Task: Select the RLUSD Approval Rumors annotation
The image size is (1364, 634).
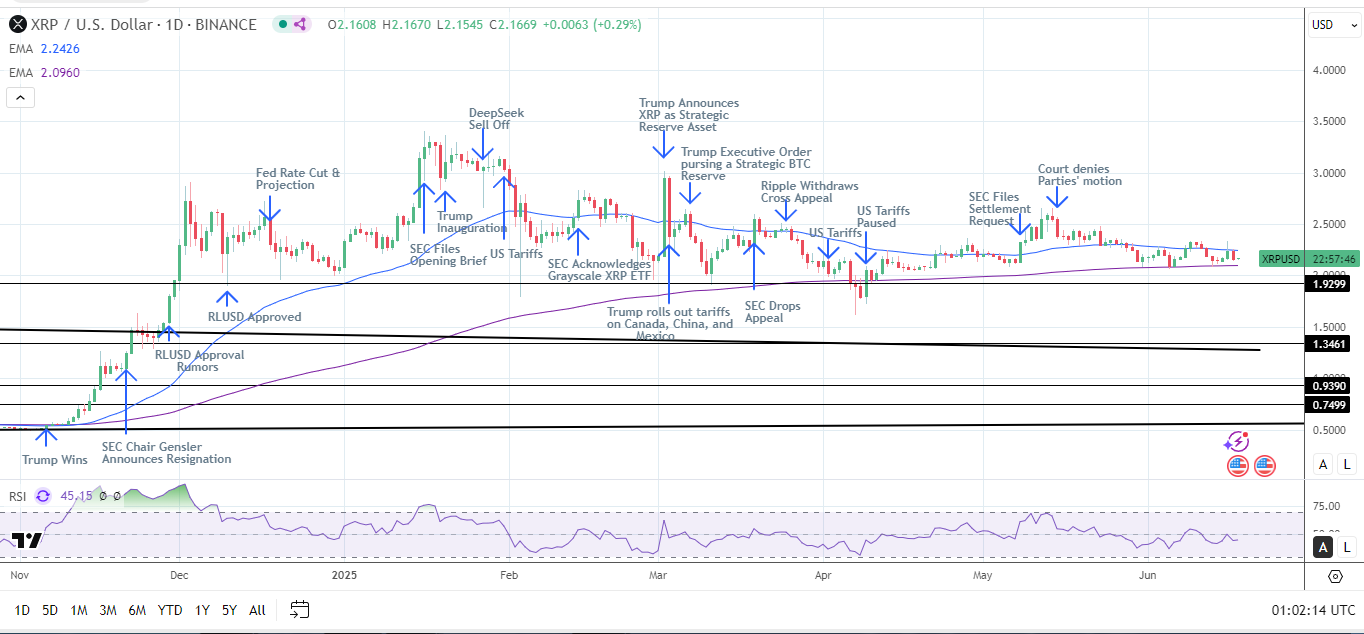Action: click(198, 361)
